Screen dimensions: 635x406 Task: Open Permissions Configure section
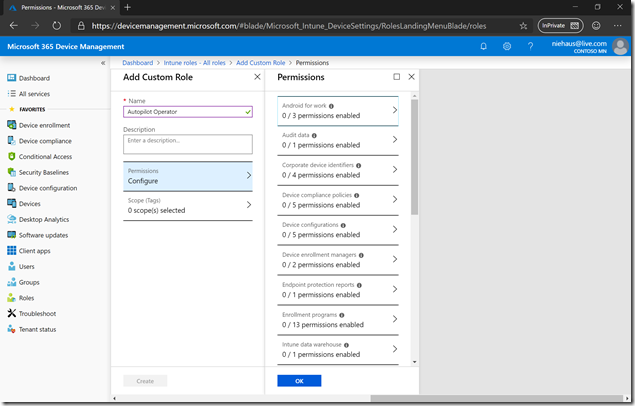(x=187, y=176)
